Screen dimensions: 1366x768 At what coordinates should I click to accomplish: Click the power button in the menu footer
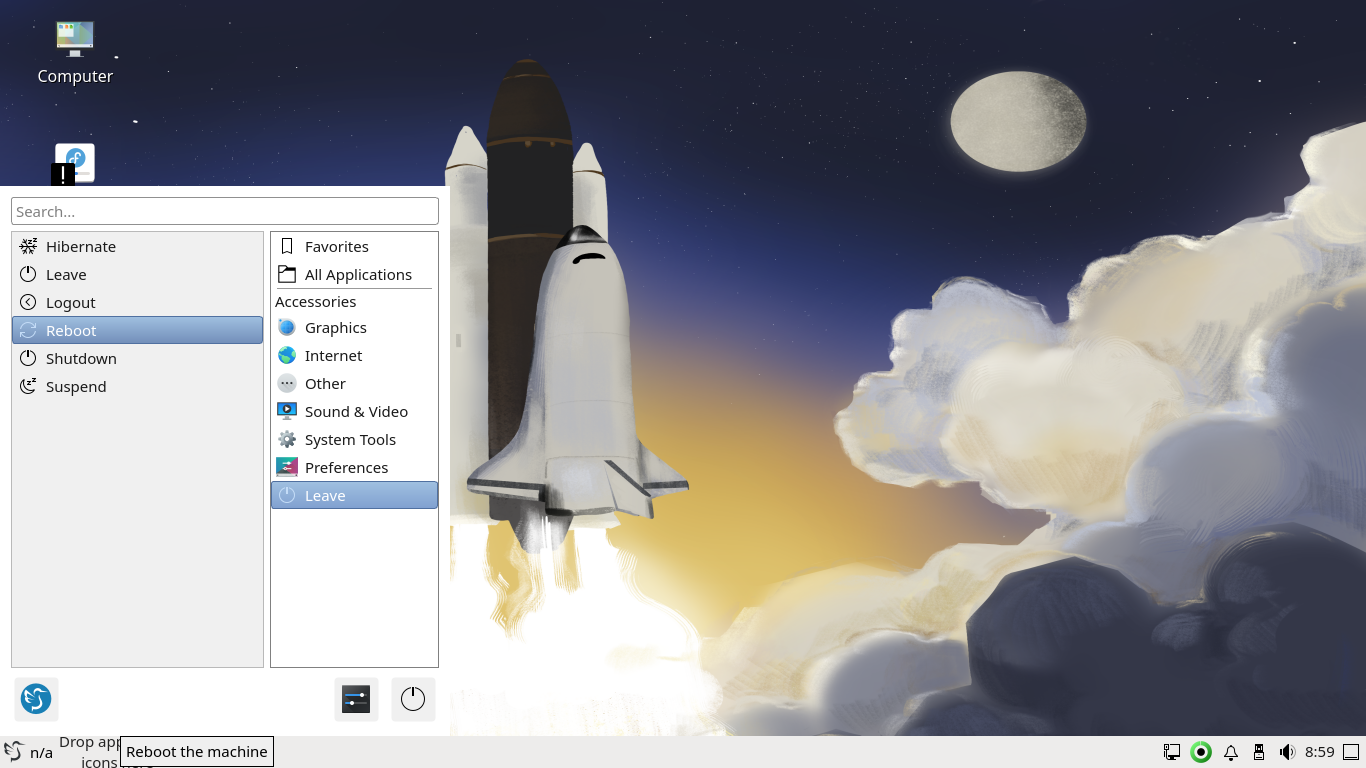coord(413,699)
